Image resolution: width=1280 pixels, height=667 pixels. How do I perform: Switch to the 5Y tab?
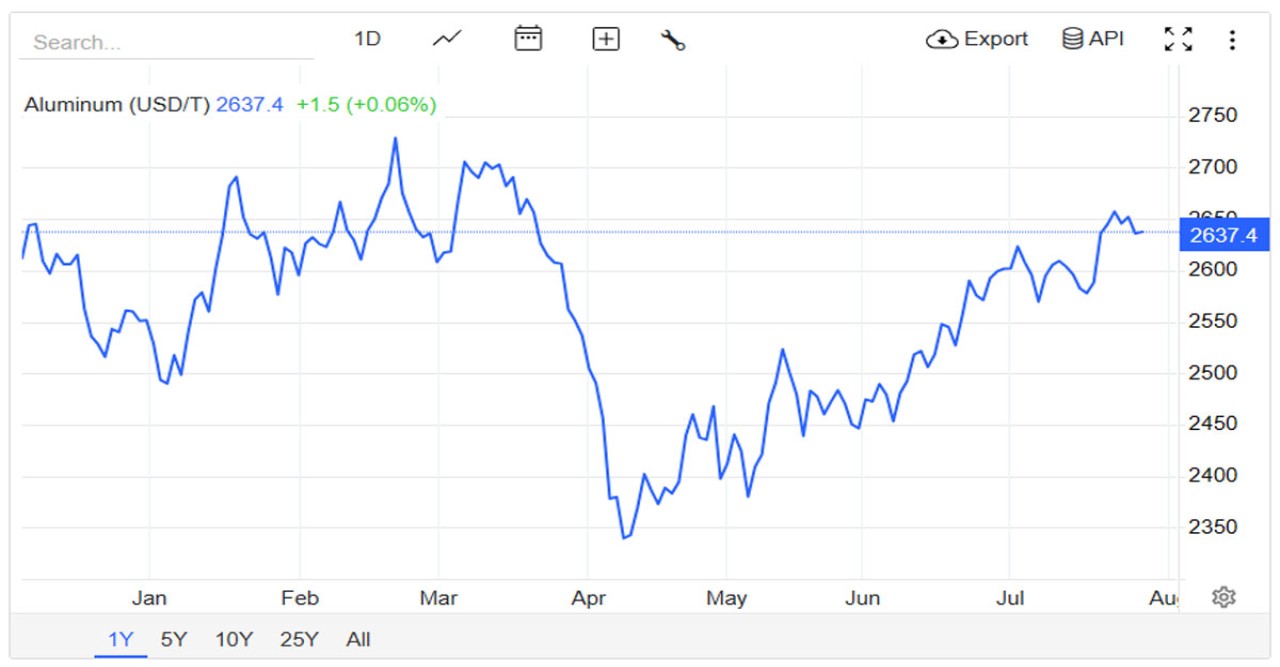[x=173, y=639]
